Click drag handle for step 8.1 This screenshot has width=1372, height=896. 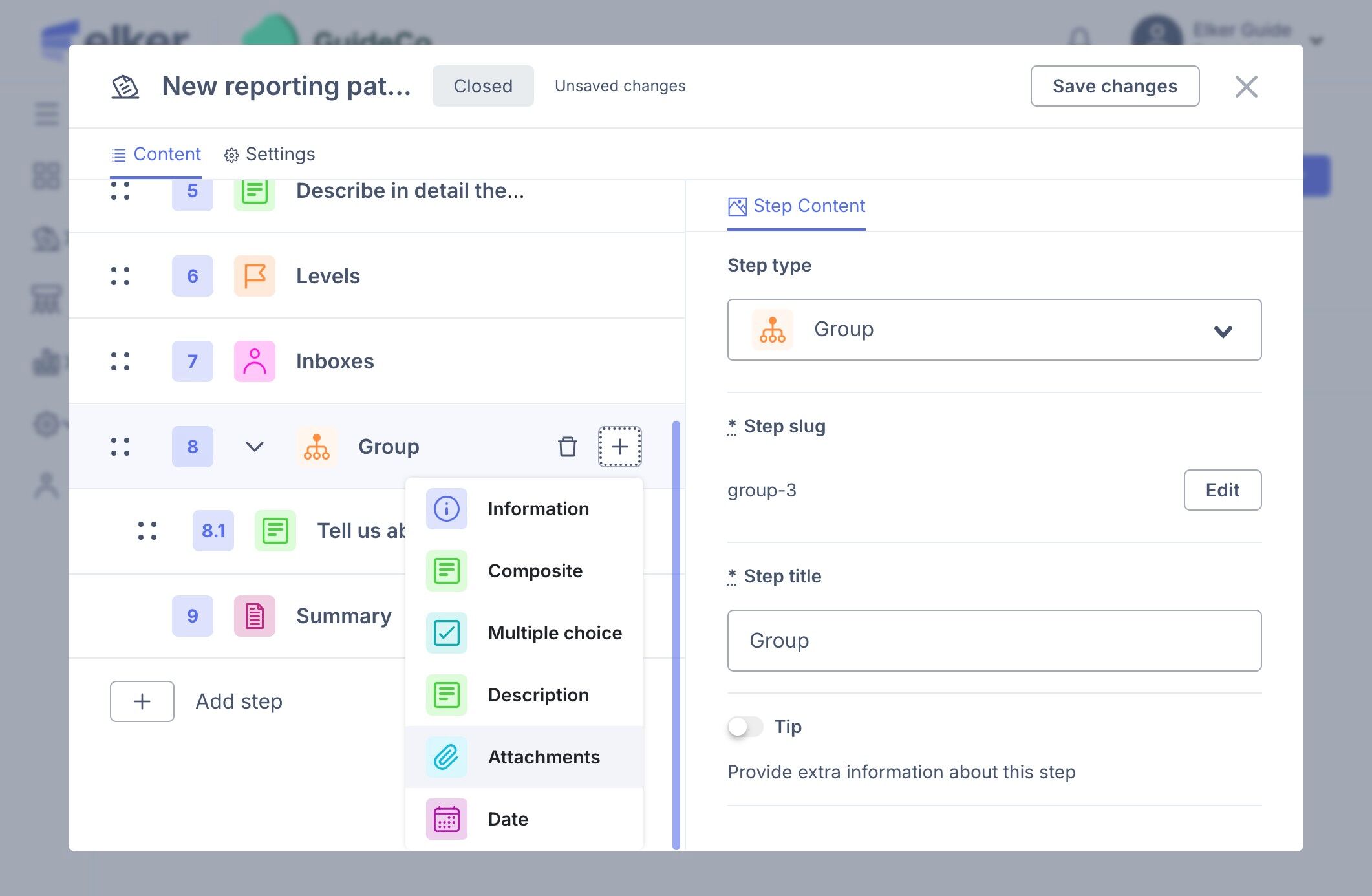coord(147,531)
